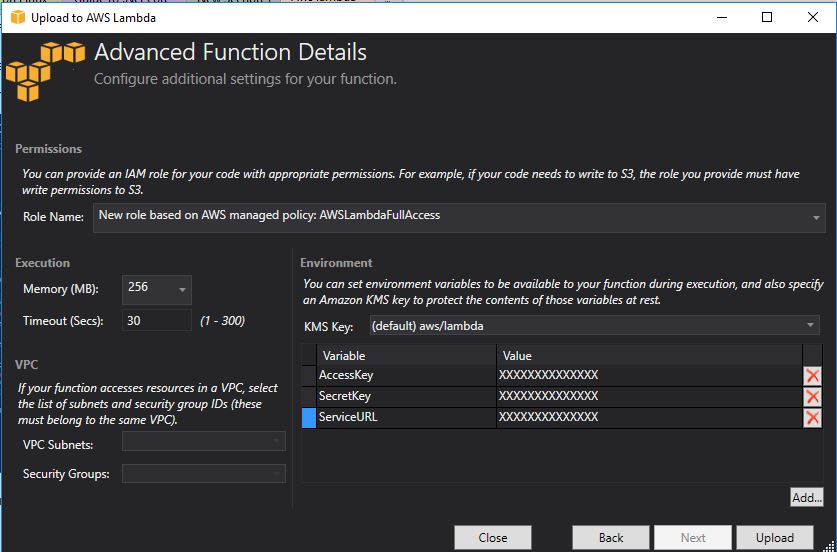Screen dimensions: 837x552
Task: Click the SecretKey value cell
Action: click(x=648, y=397)
